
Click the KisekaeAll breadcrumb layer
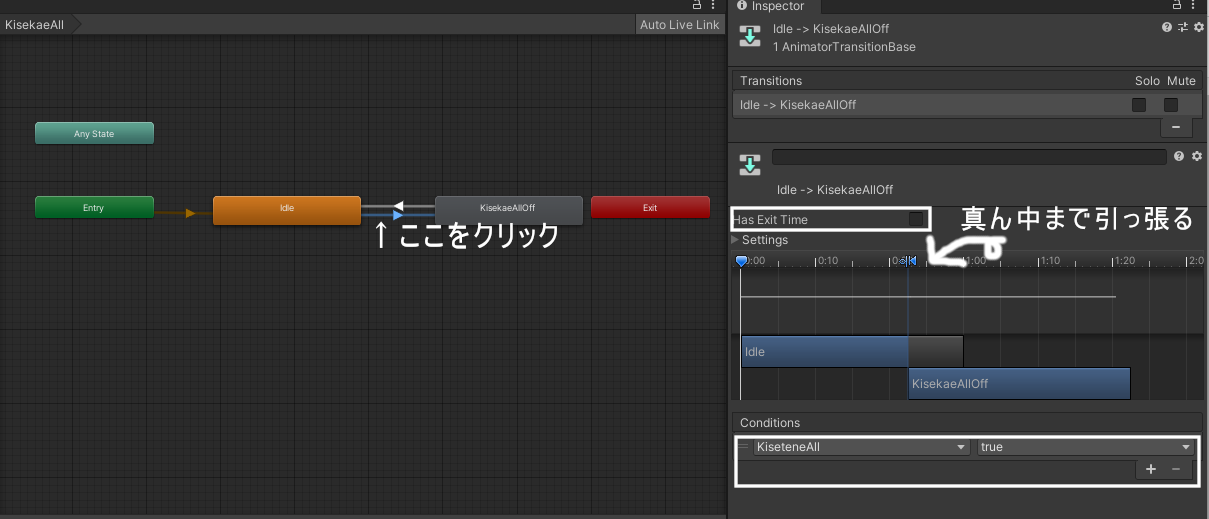[x=36, y=25]
